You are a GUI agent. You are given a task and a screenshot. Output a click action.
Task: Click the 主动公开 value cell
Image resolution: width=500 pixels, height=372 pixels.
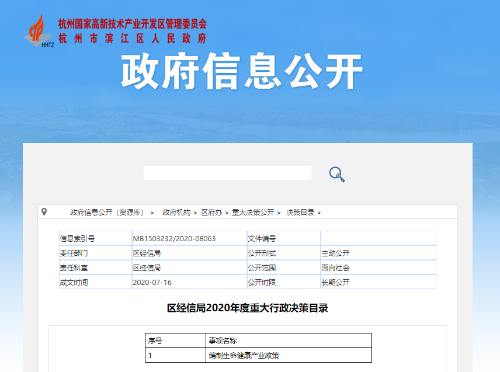(378, 253)
